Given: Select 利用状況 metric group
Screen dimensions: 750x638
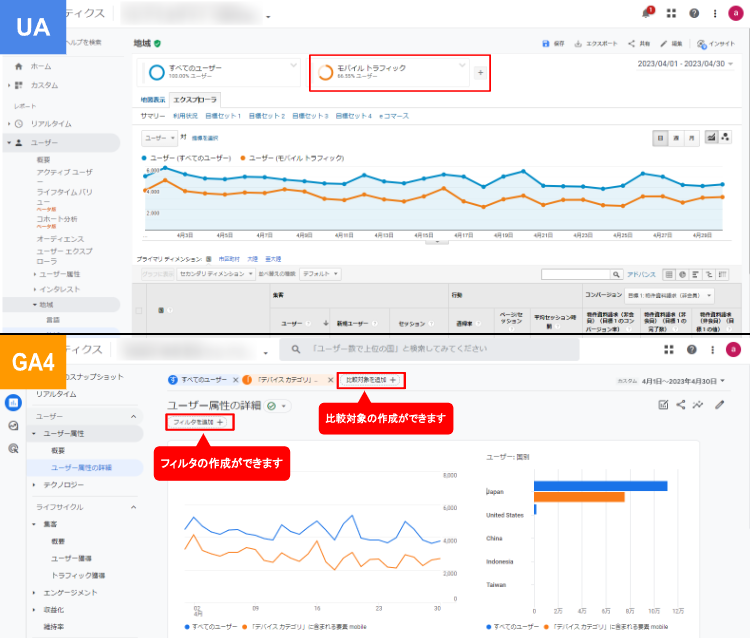Looking at the screenshot, I should [x=185, y=116].
